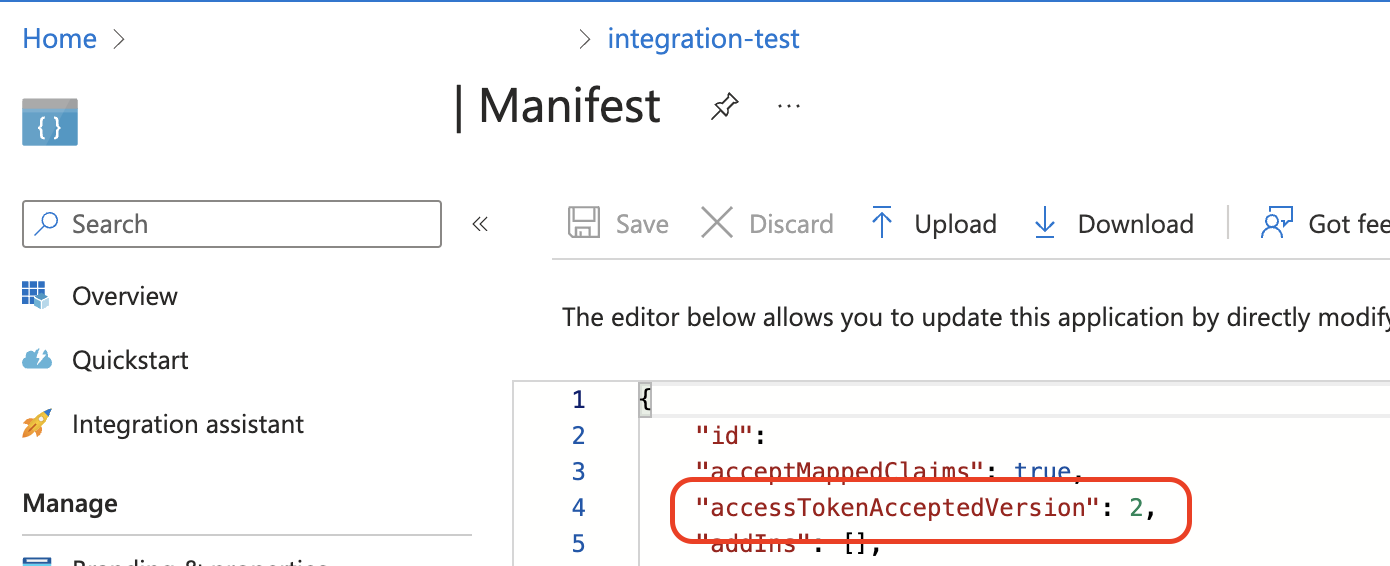Go to Quickstart page

pos(130,360)
